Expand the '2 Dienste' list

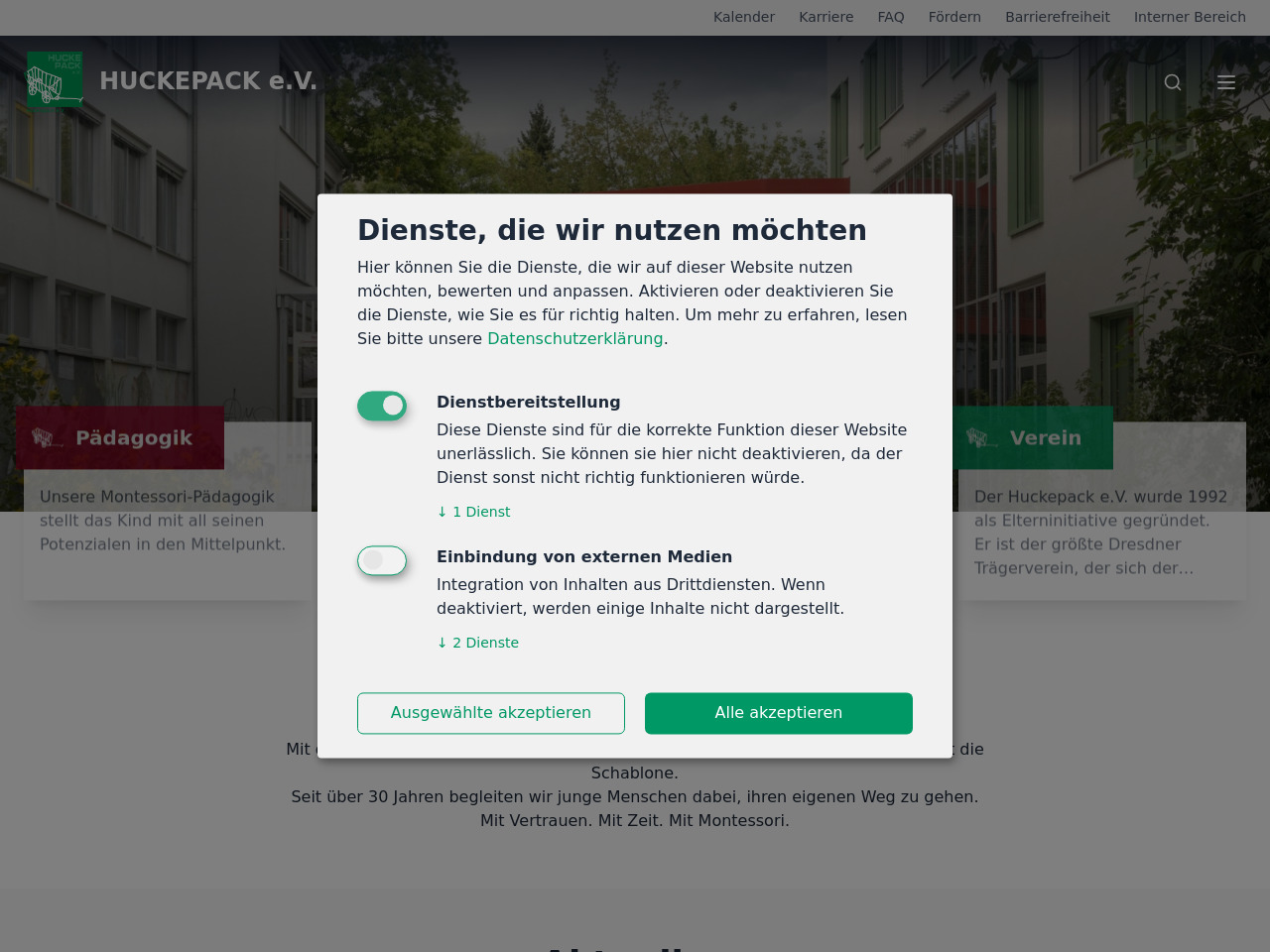pos(478,643)
